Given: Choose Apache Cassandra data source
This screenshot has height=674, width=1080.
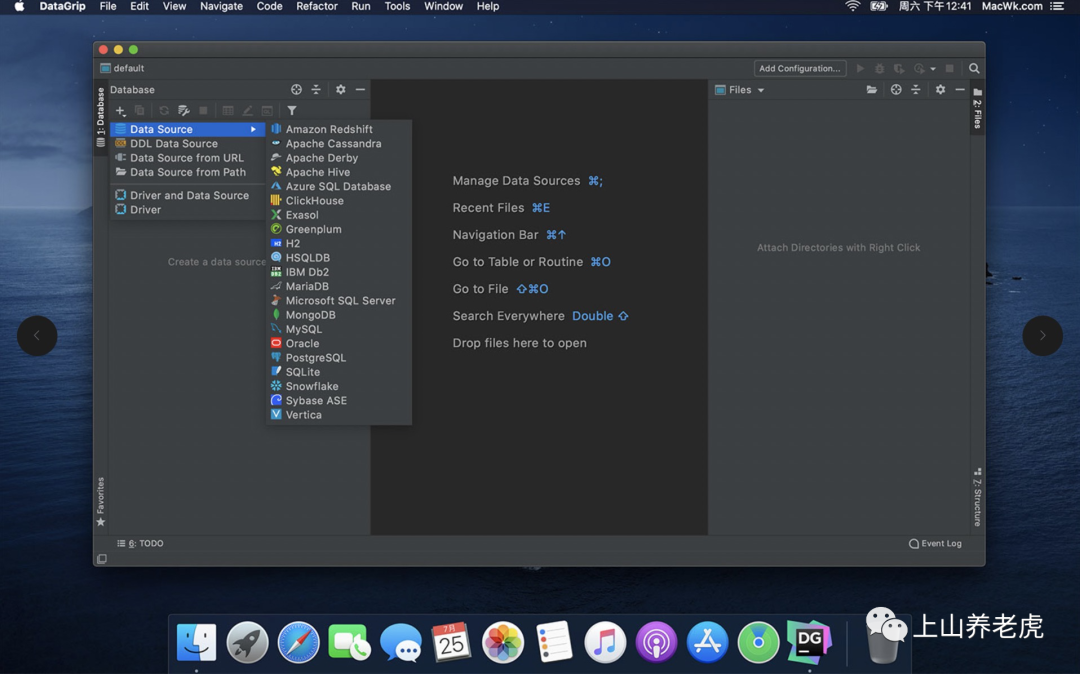Looking at the screenshot, I should coord(339,143).
